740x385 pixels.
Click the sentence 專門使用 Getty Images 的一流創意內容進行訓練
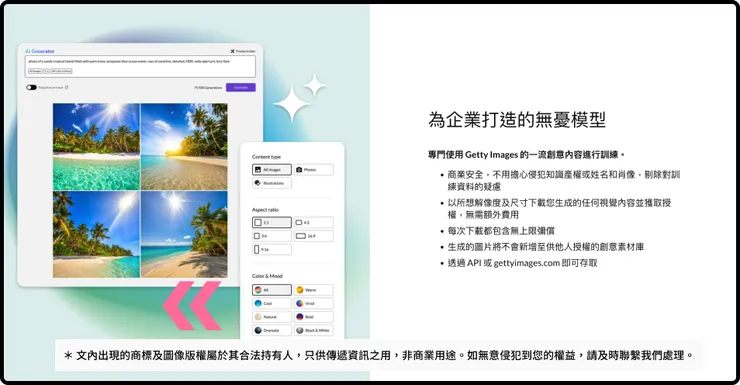tap(527, 155)
